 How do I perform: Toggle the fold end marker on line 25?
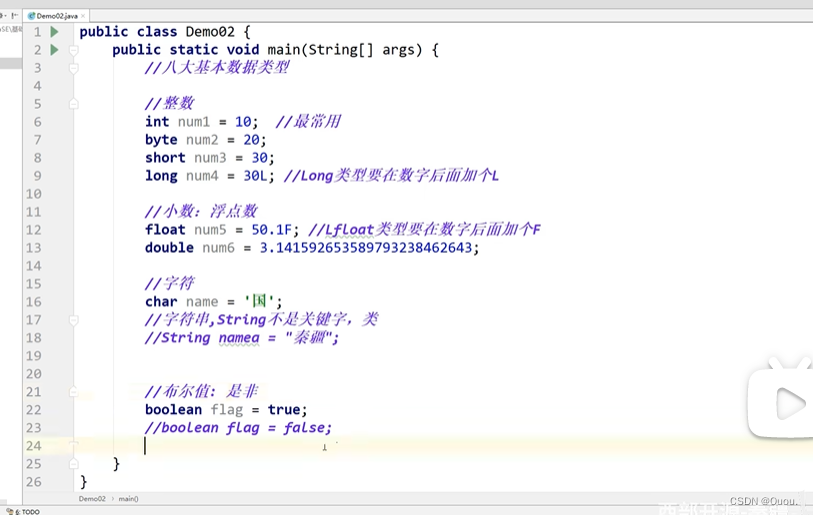[x=74, y=464]
